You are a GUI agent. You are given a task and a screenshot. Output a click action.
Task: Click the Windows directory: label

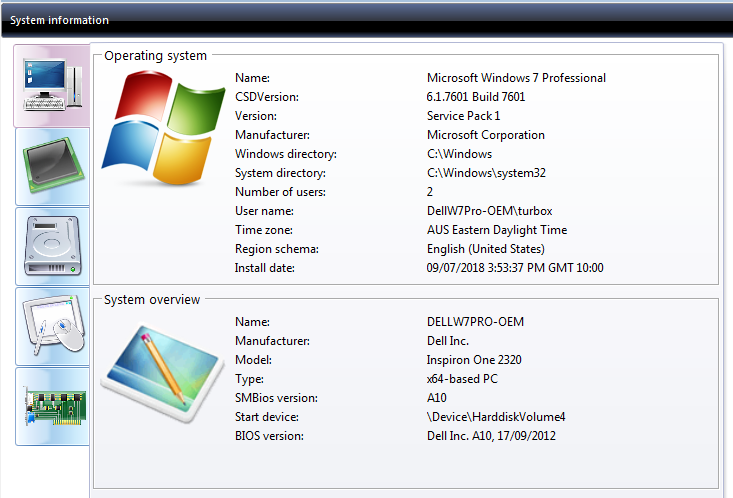(x=286, y=154)
